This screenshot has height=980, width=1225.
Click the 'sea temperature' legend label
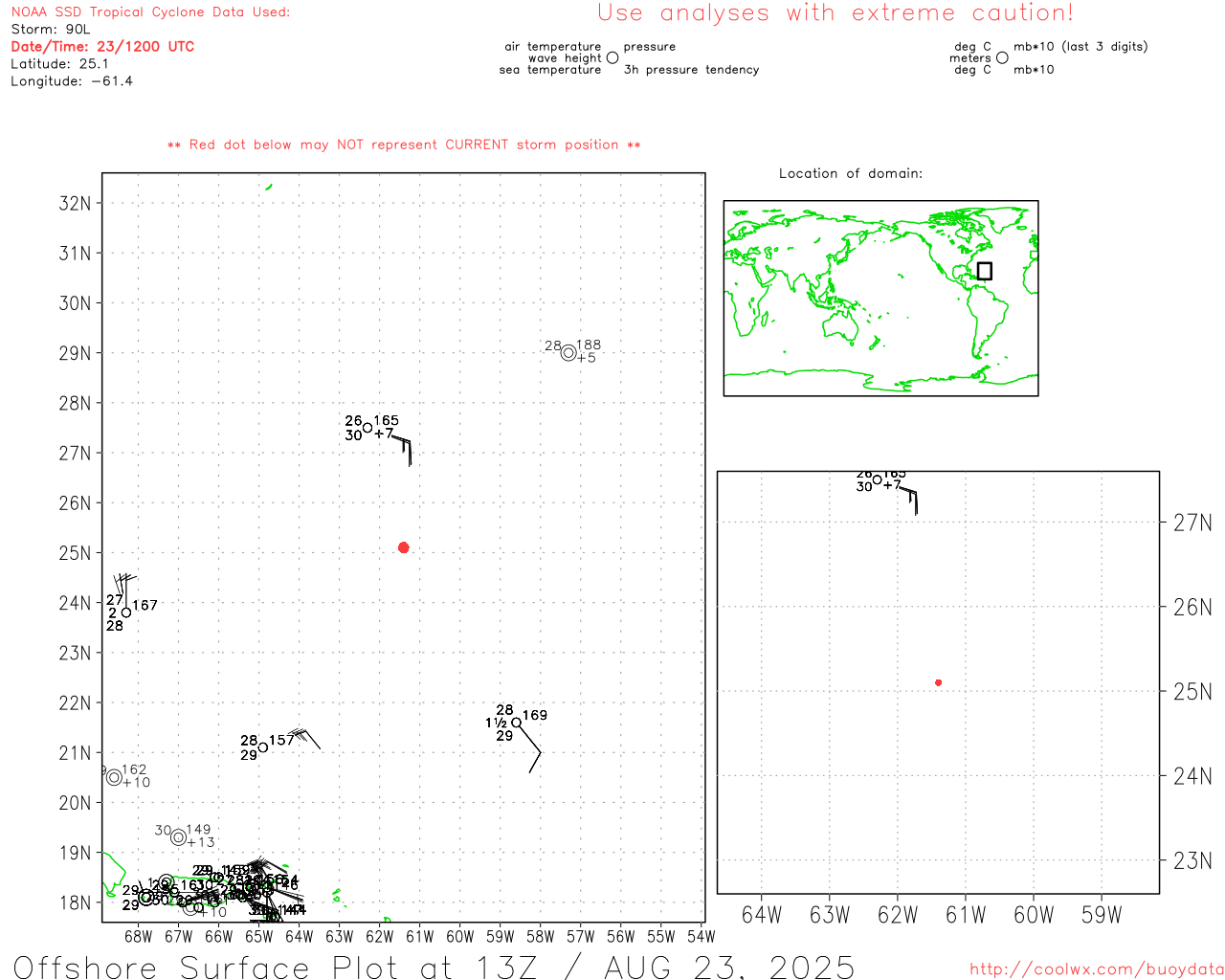550,70
